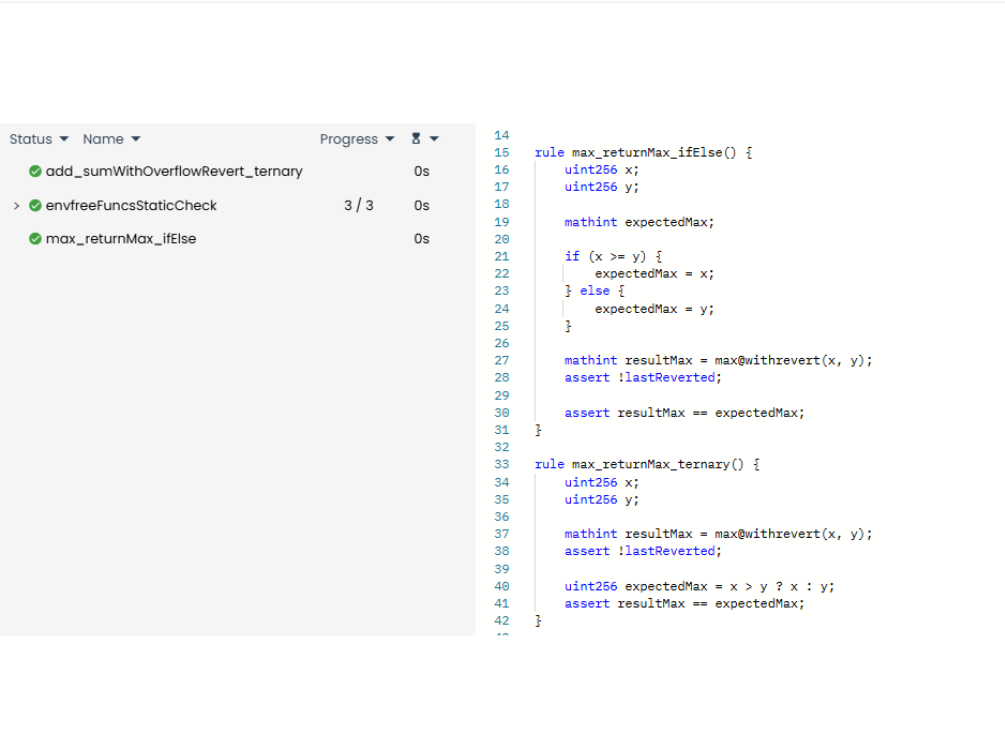Click assert !lastReverted on line 28
The height and width of the screenshot is (755, 1005).
pyautogui.click(x=642, y=377)
